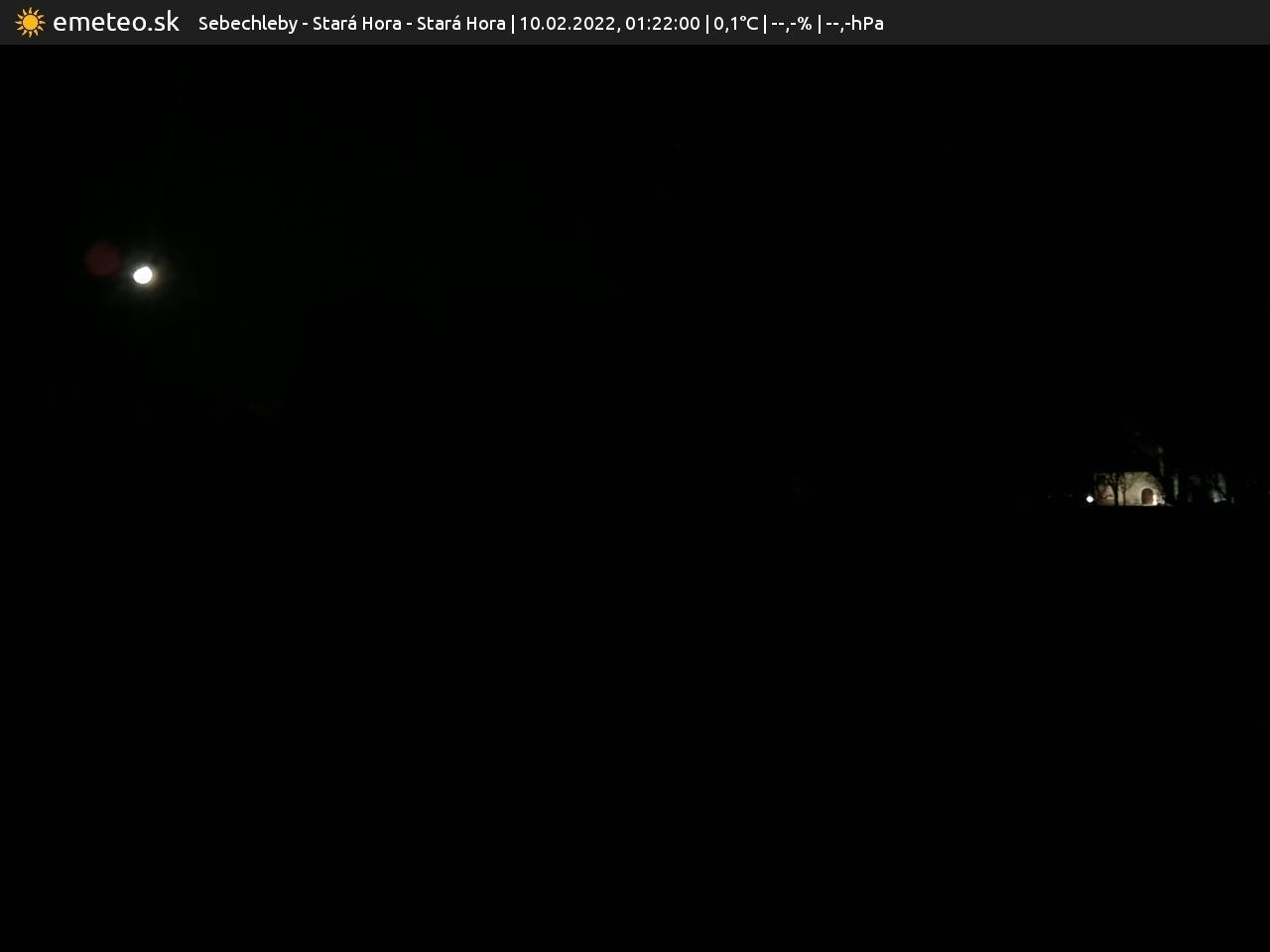Click the first Stará Hora in title
This screenshot has width=1270, height=952.
click(356, 23)
